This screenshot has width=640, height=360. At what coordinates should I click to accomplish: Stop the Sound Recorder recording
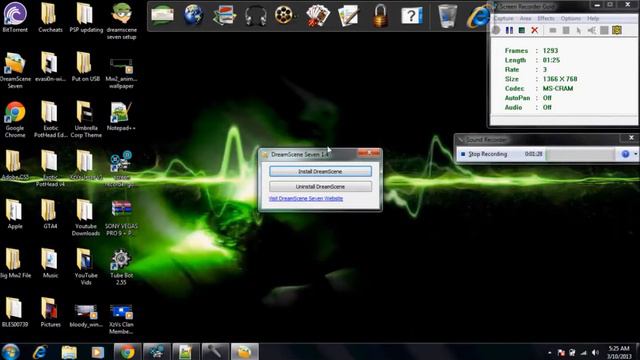pyautogui.click(x=484, y=154)
